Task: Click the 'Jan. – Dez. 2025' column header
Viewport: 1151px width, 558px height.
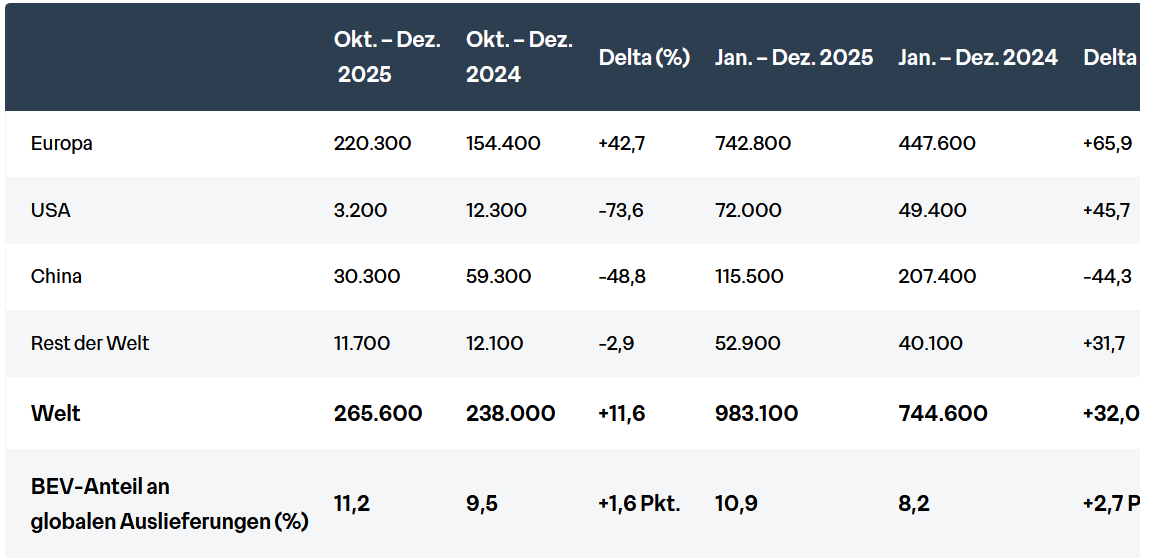Action: click(794, 57)
